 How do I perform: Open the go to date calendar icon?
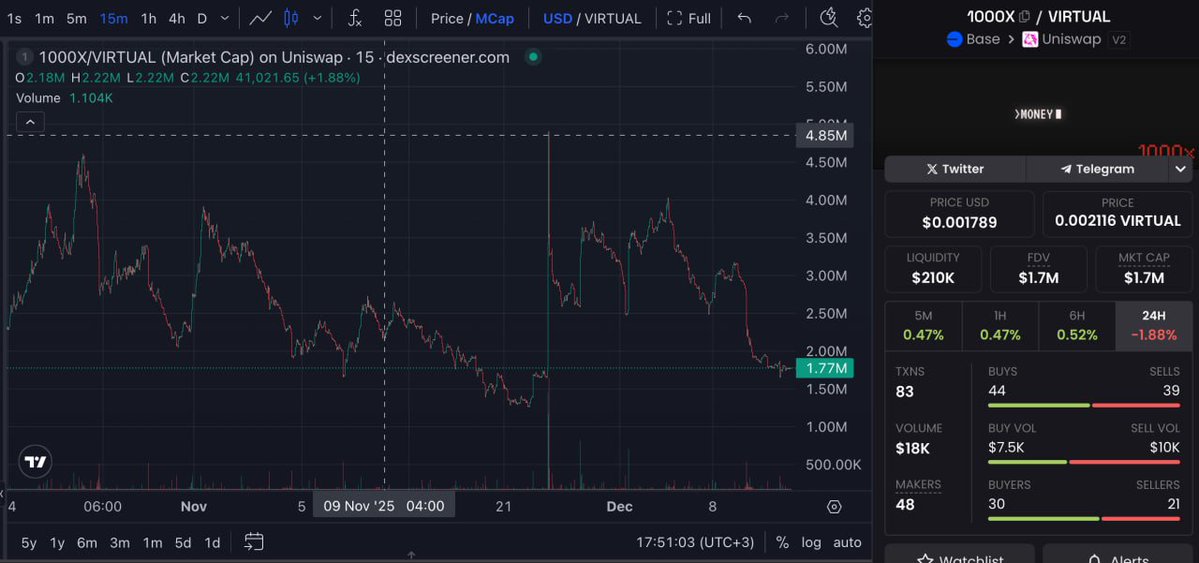point(254,542)
